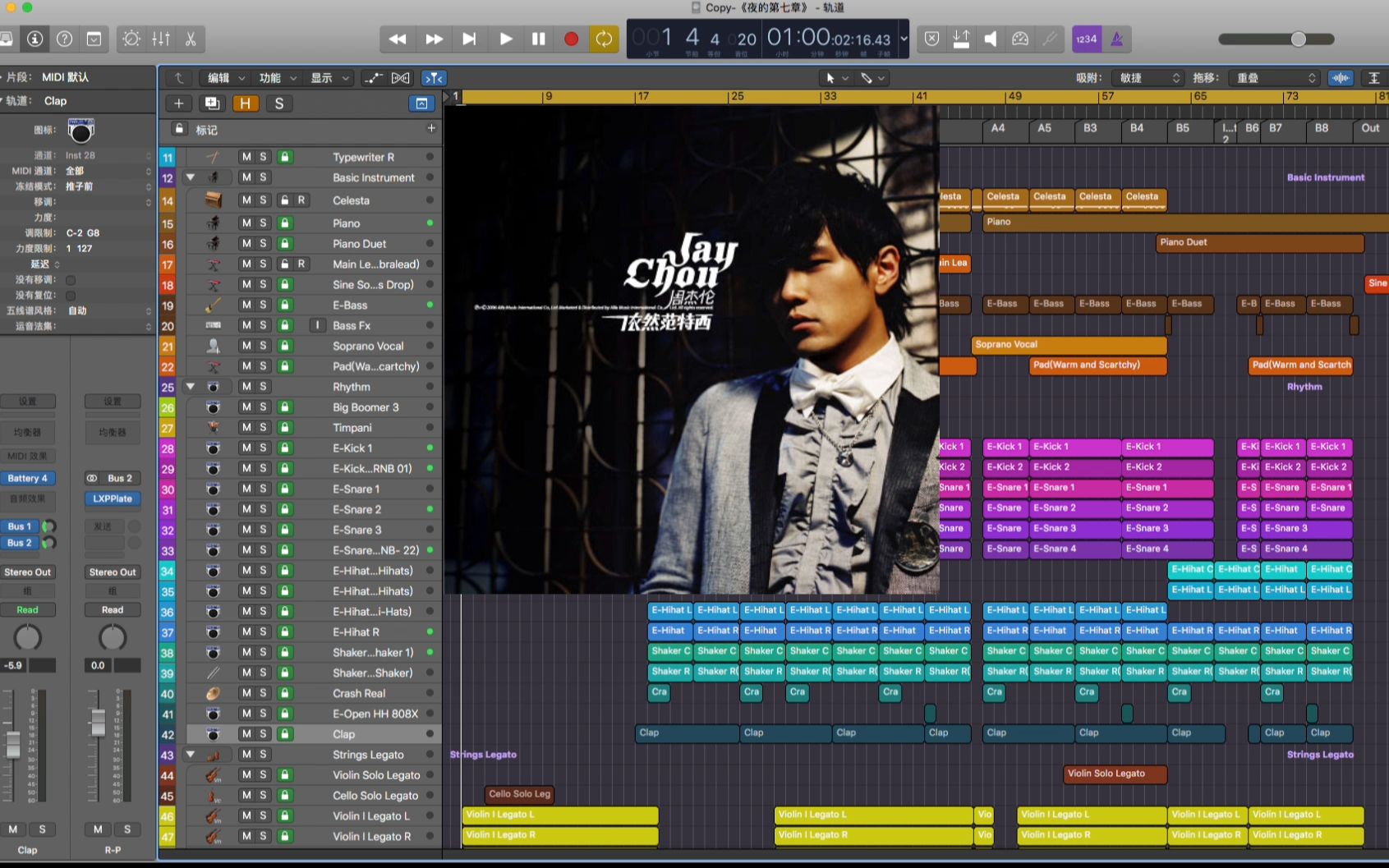Screen dimensions: 1389x868
Task: Click the rewind transport button
Action: coord(398,39)
